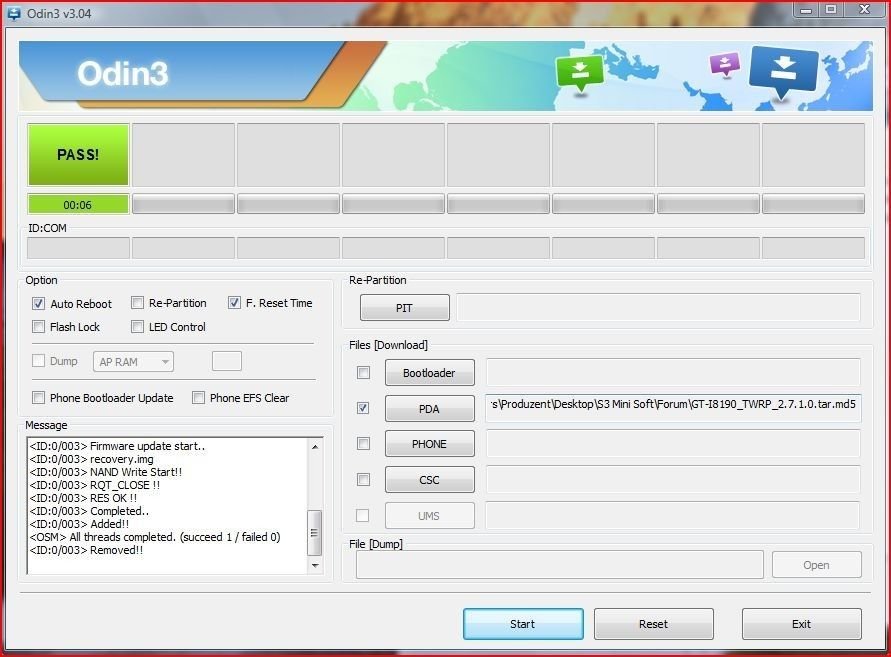Viewport: 891px width, 657px height.
Task: Click the PIT button
Action: click(405, 307)
